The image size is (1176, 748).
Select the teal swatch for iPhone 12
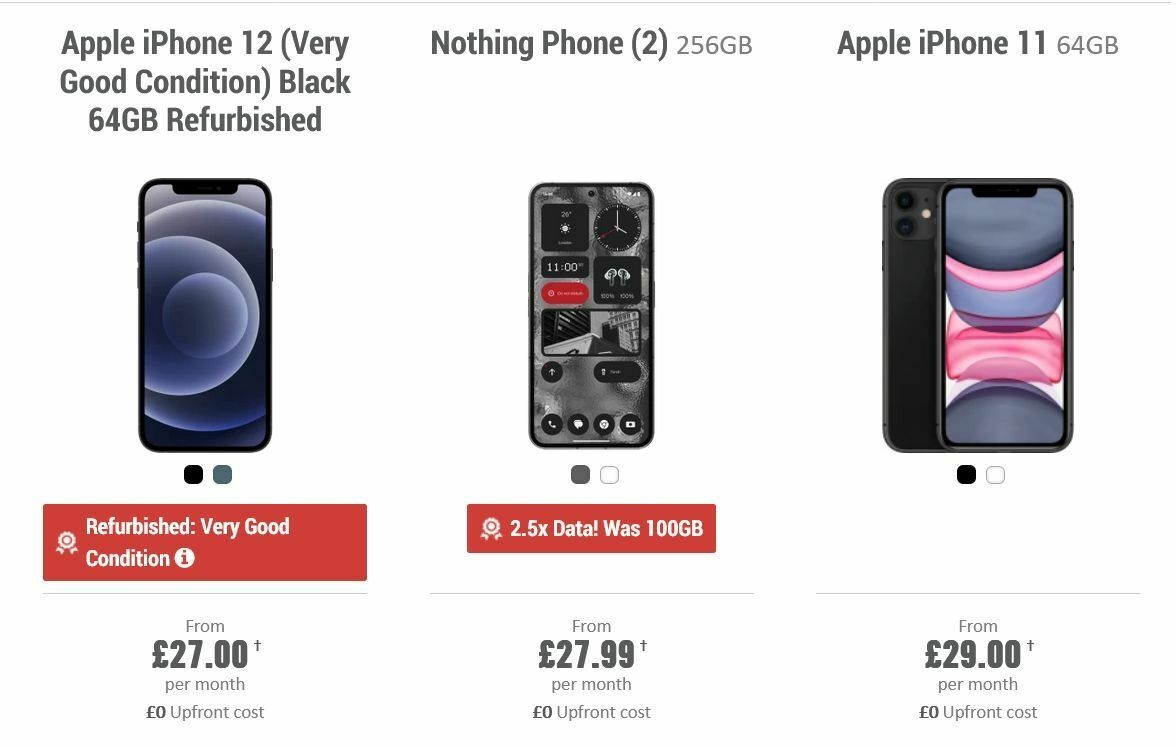(220, 475)
